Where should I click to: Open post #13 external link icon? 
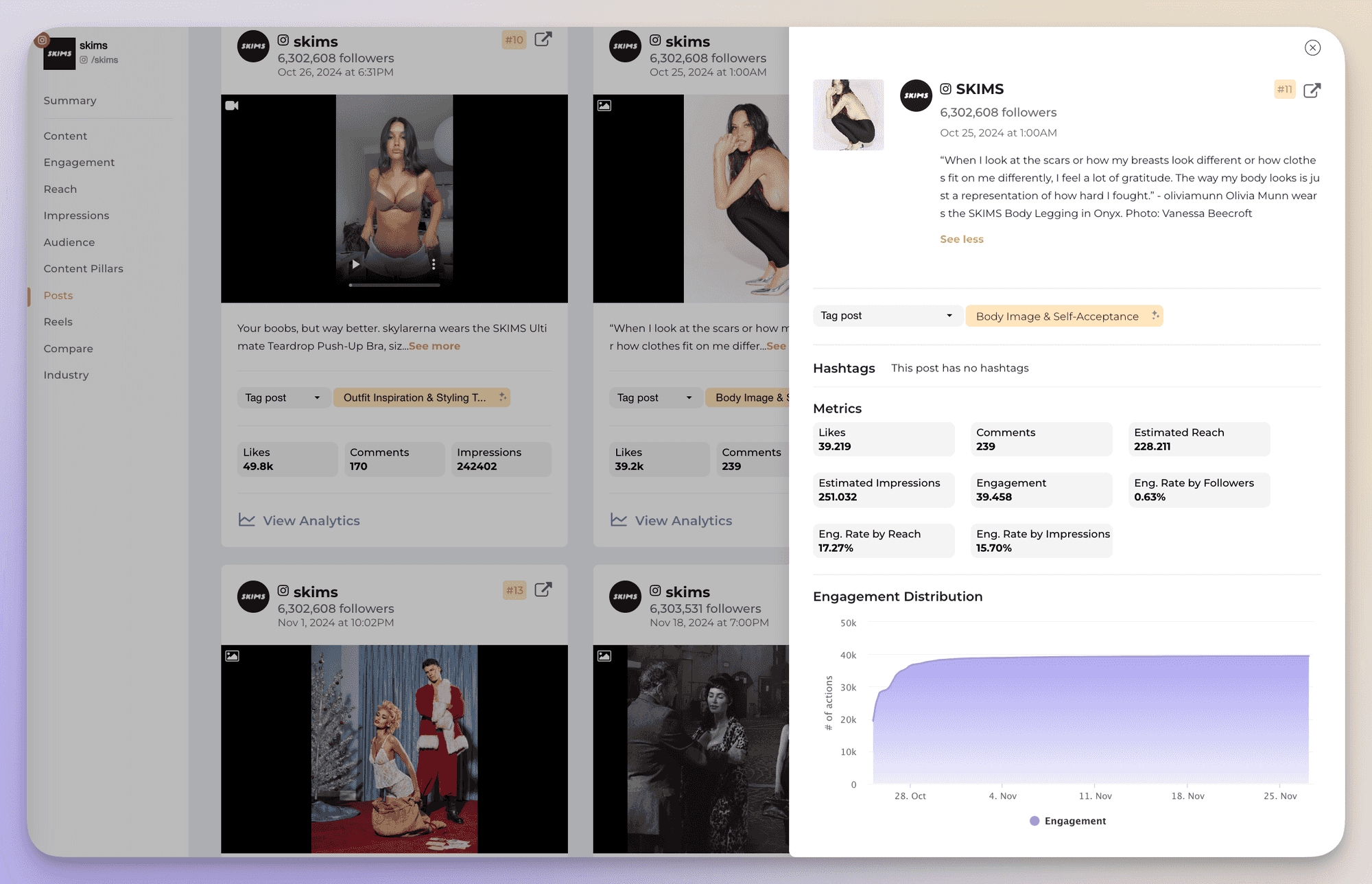coord(543,590)
